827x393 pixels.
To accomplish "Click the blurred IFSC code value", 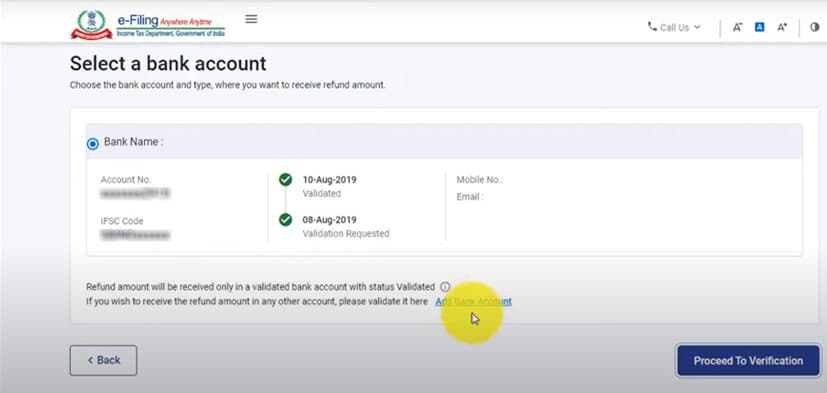I will coord(135,234).
